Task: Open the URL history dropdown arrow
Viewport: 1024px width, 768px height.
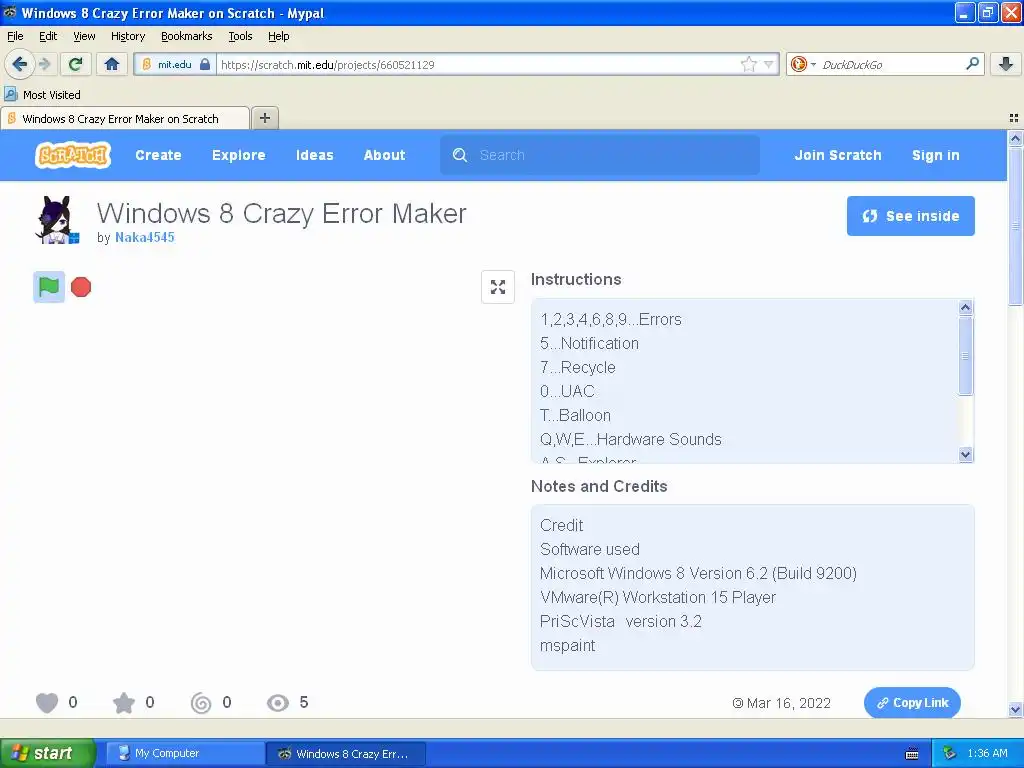Action: (769, 64)
